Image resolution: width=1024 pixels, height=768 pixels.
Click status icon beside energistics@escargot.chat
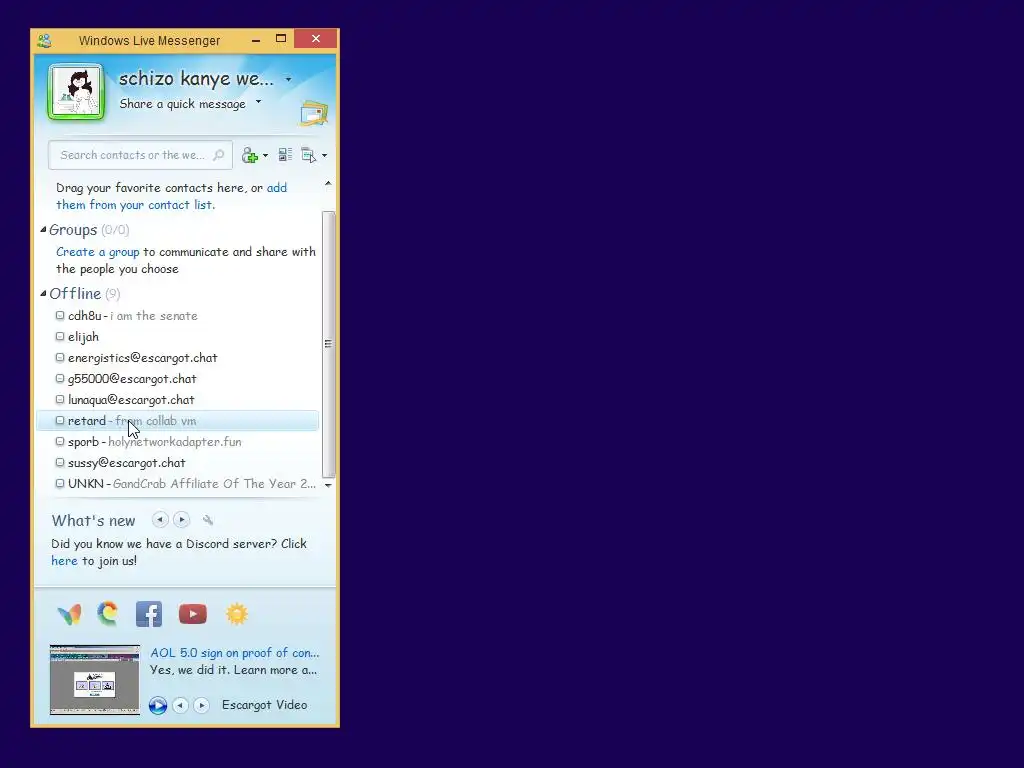[60, 357]
